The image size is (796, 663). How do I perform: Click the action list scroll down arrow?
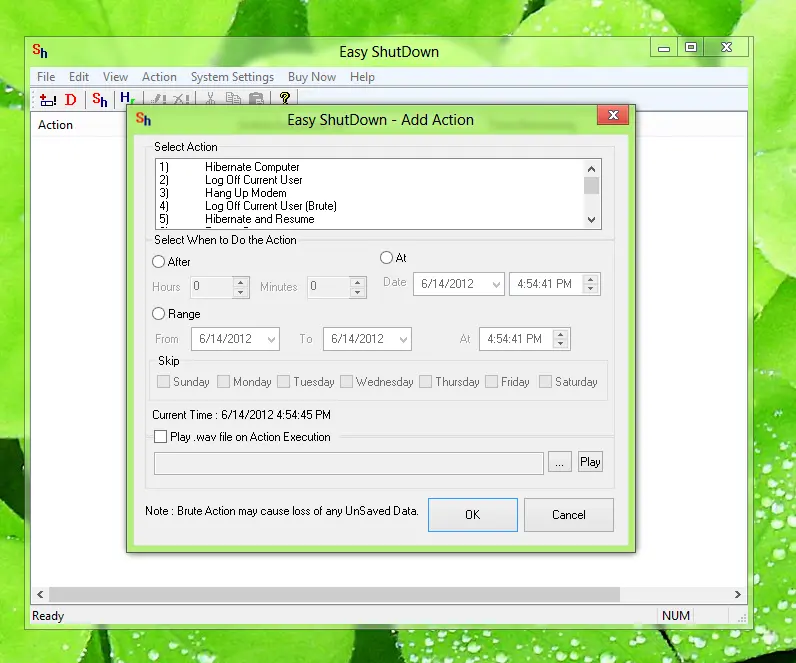pos(591,220)
